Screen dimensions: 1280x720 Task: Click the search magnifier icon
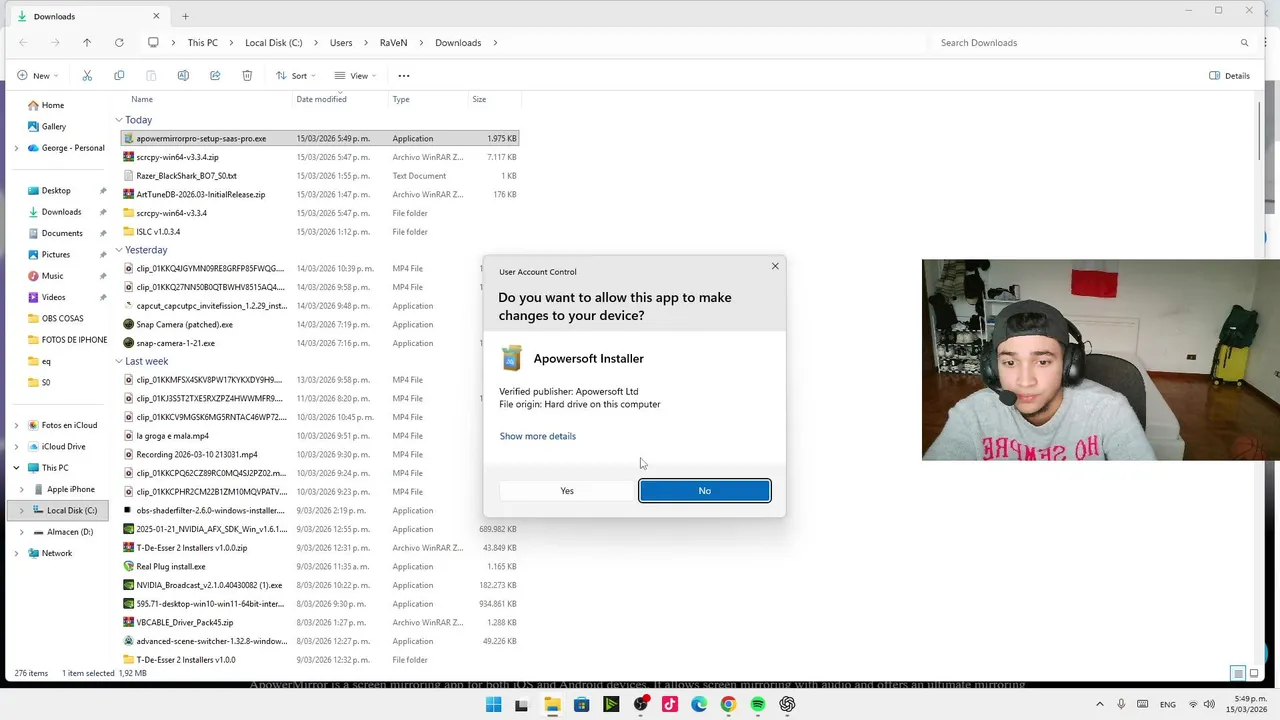(x=1244, y=43)
